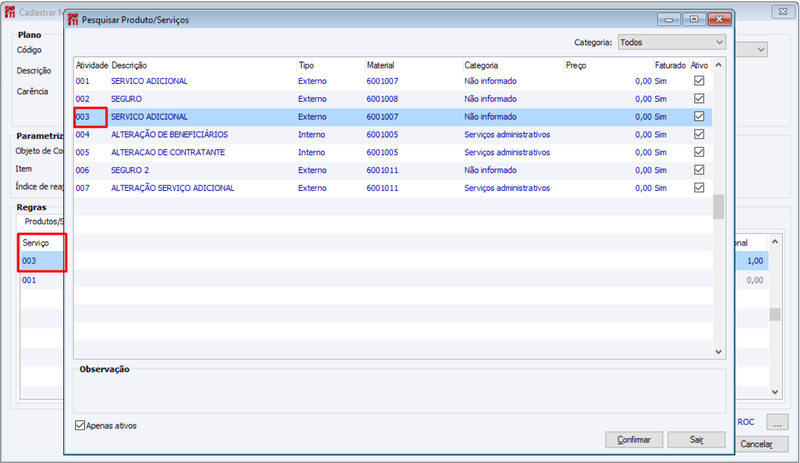800x463 pixels.
Task: Toggle Ativo checkbox for ALTERAÇÃO SERVIÇO ADICIONAL
Action: point(699,188)
